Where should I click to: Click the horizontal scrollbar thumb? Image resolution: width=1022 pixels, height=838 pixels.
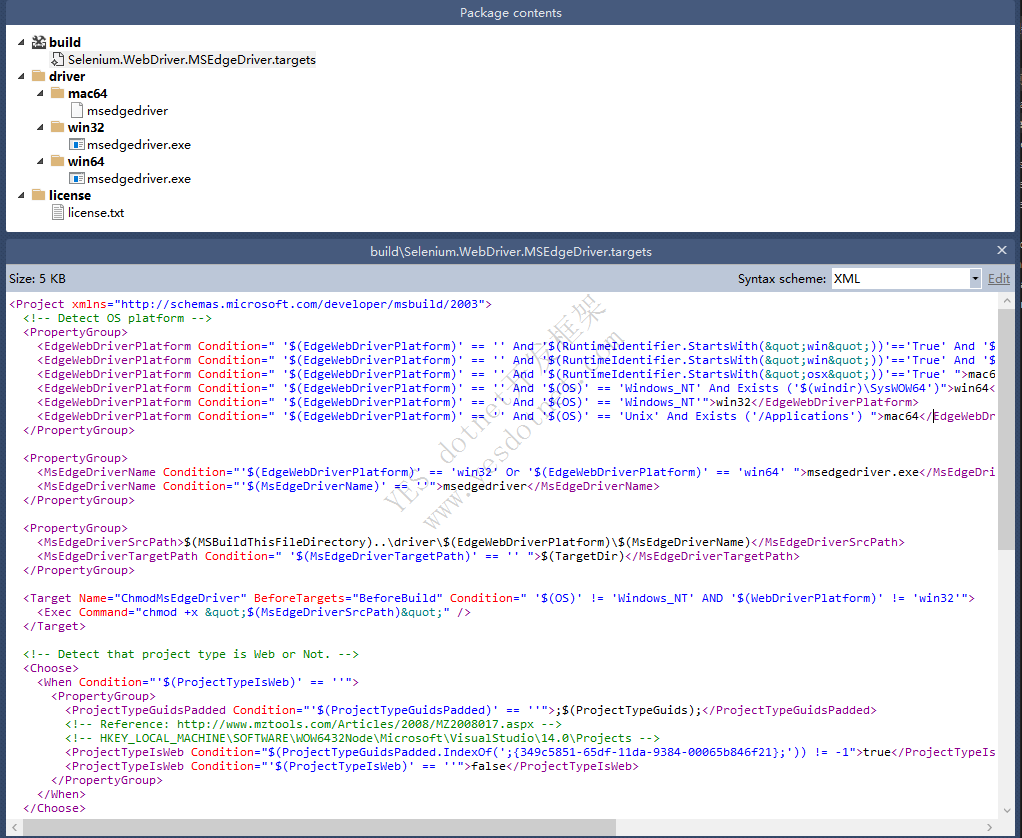tap(319, 828)
